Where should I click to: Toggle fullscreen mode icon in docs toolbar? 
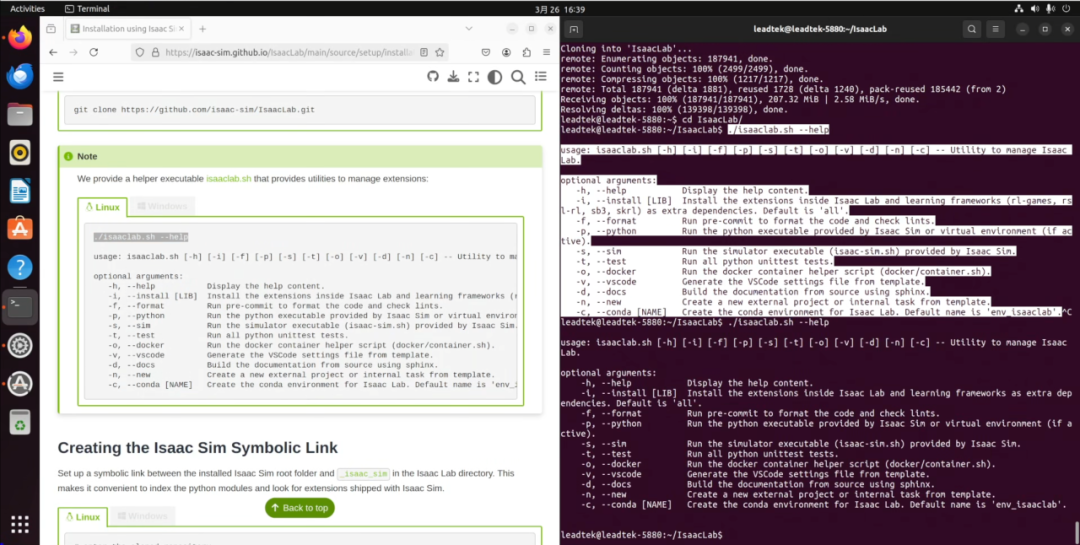click(x=473, y=77)
